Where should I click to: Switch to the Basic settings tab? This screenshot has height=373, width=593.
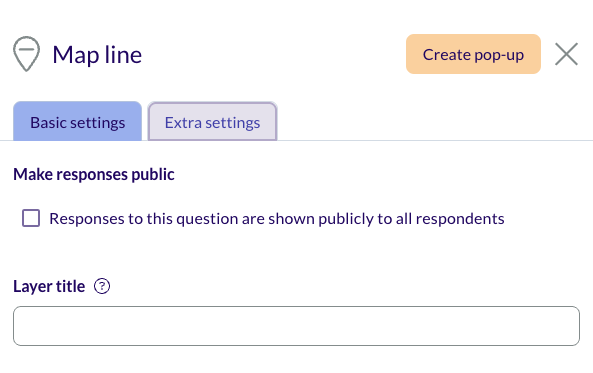(78, 121)
